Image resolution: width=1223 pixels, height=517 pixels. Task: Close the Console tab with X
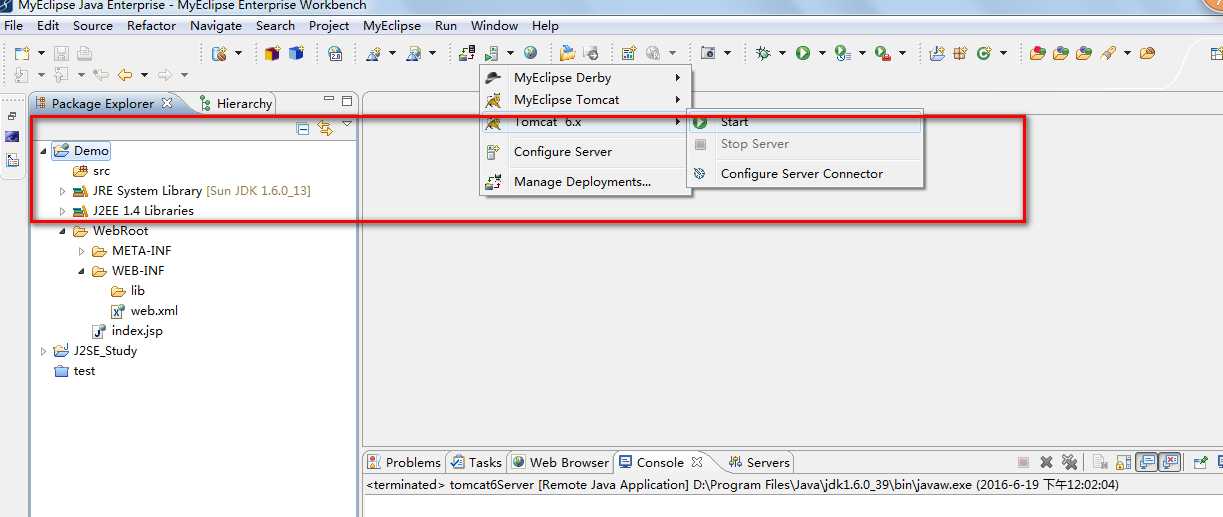[x=698, y=462]
